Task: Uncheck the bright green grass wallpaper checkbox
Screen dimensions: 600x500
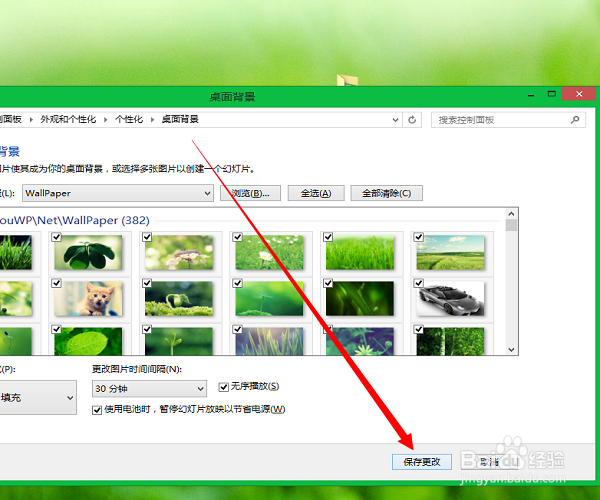Action: [328, 237]
